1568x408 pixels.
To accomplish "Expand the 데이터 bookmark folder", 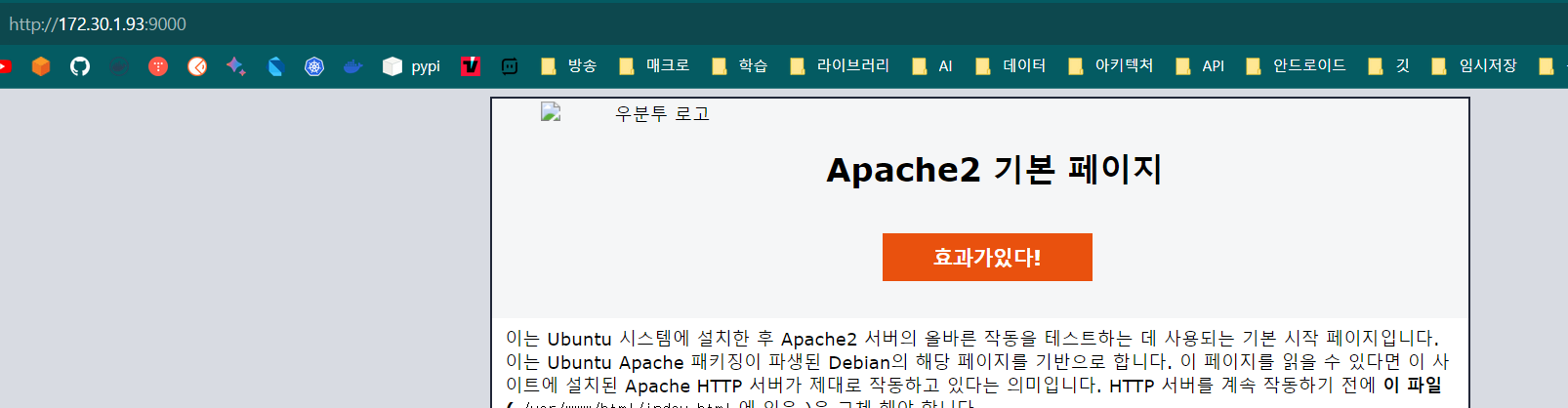I will coord(1011,66).
